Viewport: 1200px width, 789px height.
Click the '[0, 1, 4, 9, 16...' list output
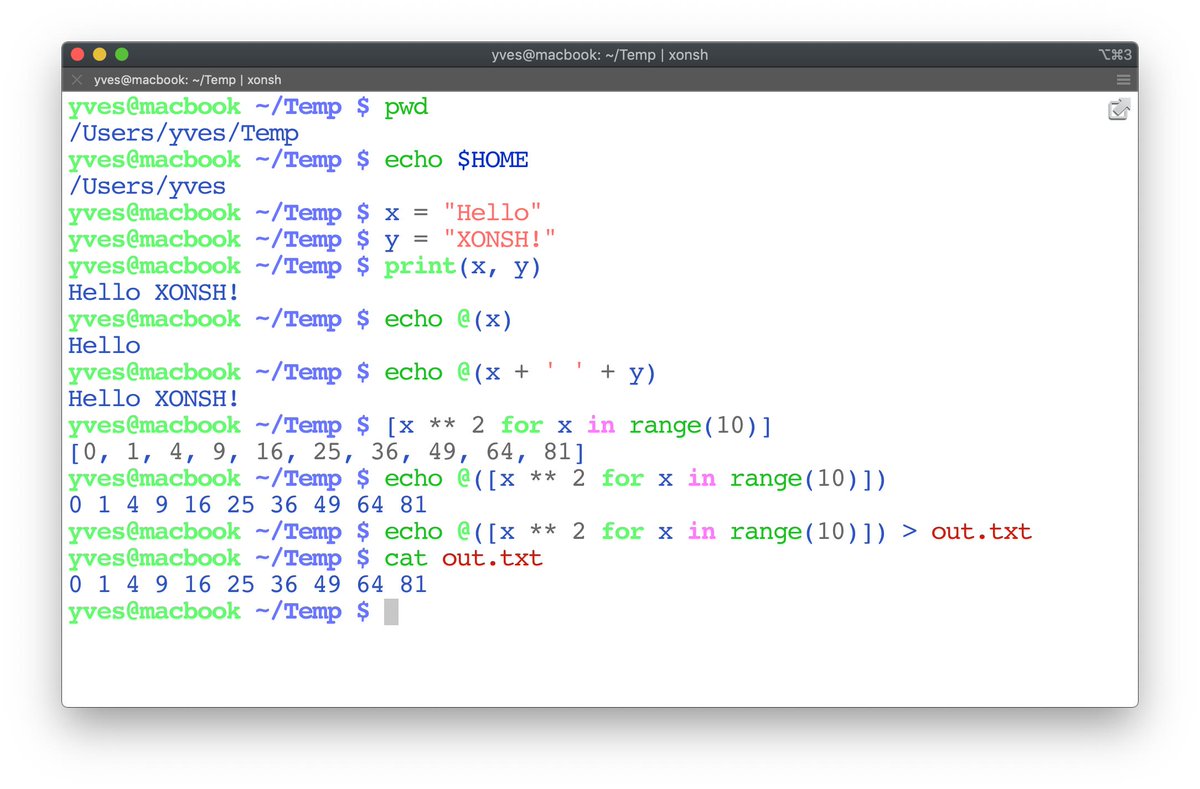pos(326,452)
